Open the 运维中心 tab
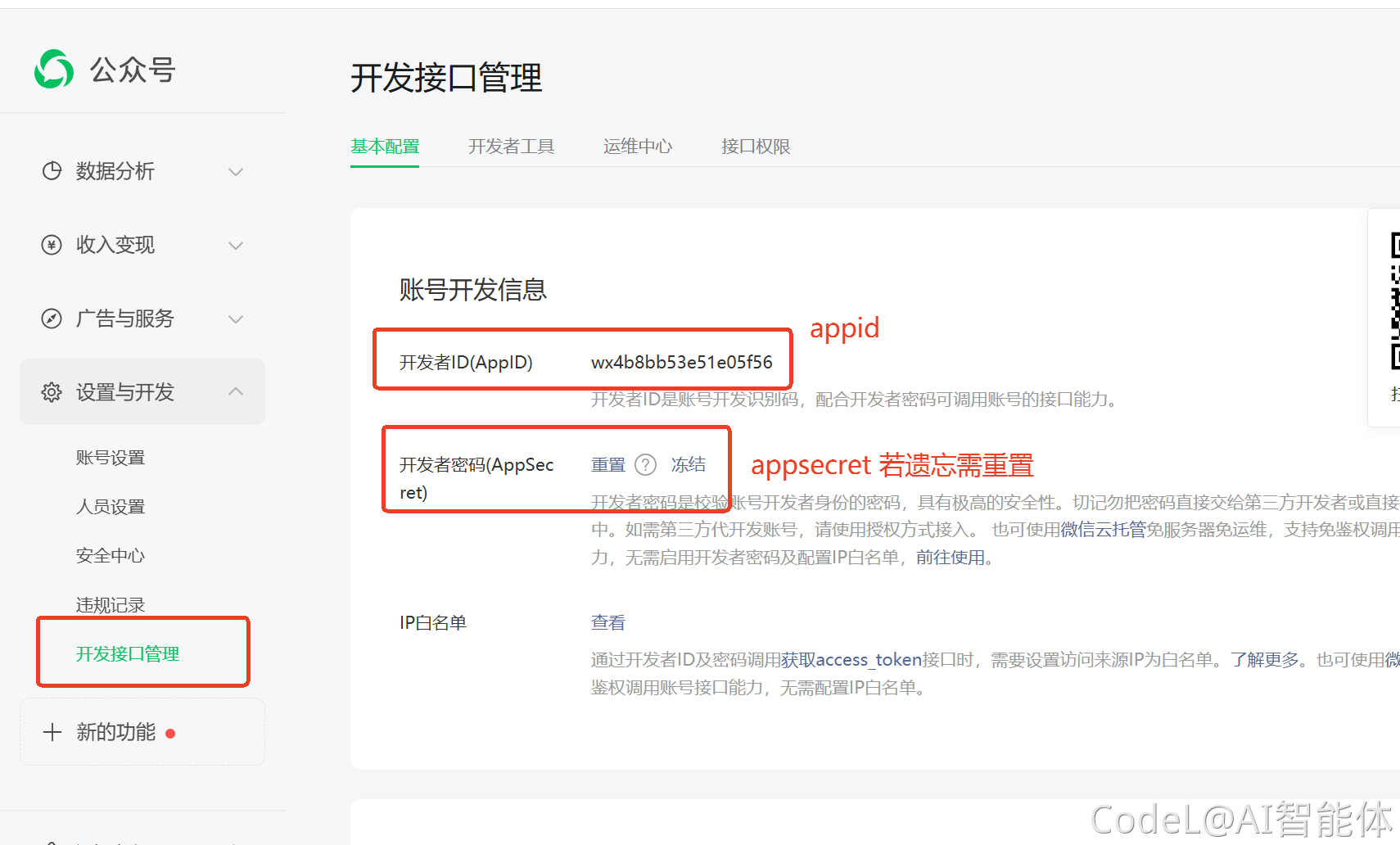Image resolution: width=1400 pixels, height=845 pixels. click(x=638, y=146)
